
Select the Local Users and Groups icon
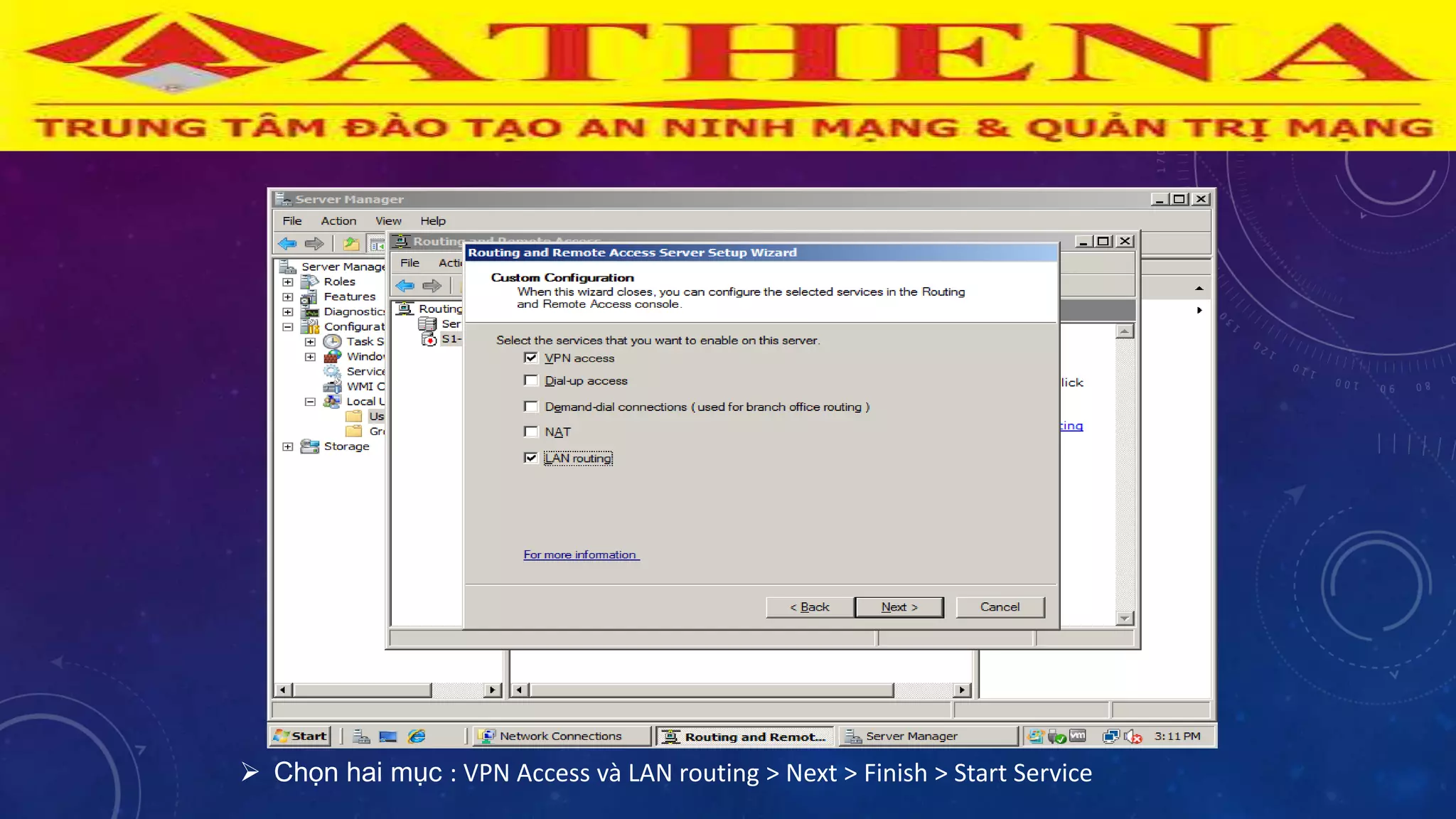332,401
